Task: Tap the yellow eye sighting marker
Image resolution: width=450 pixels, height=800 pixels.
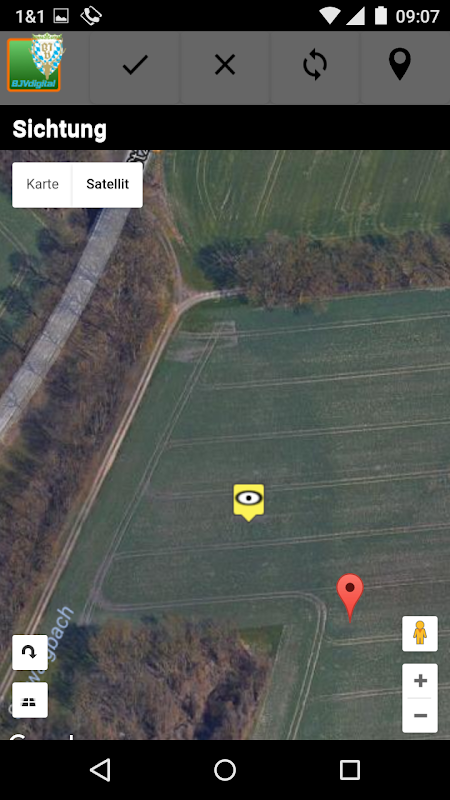Action: point(248,502)
